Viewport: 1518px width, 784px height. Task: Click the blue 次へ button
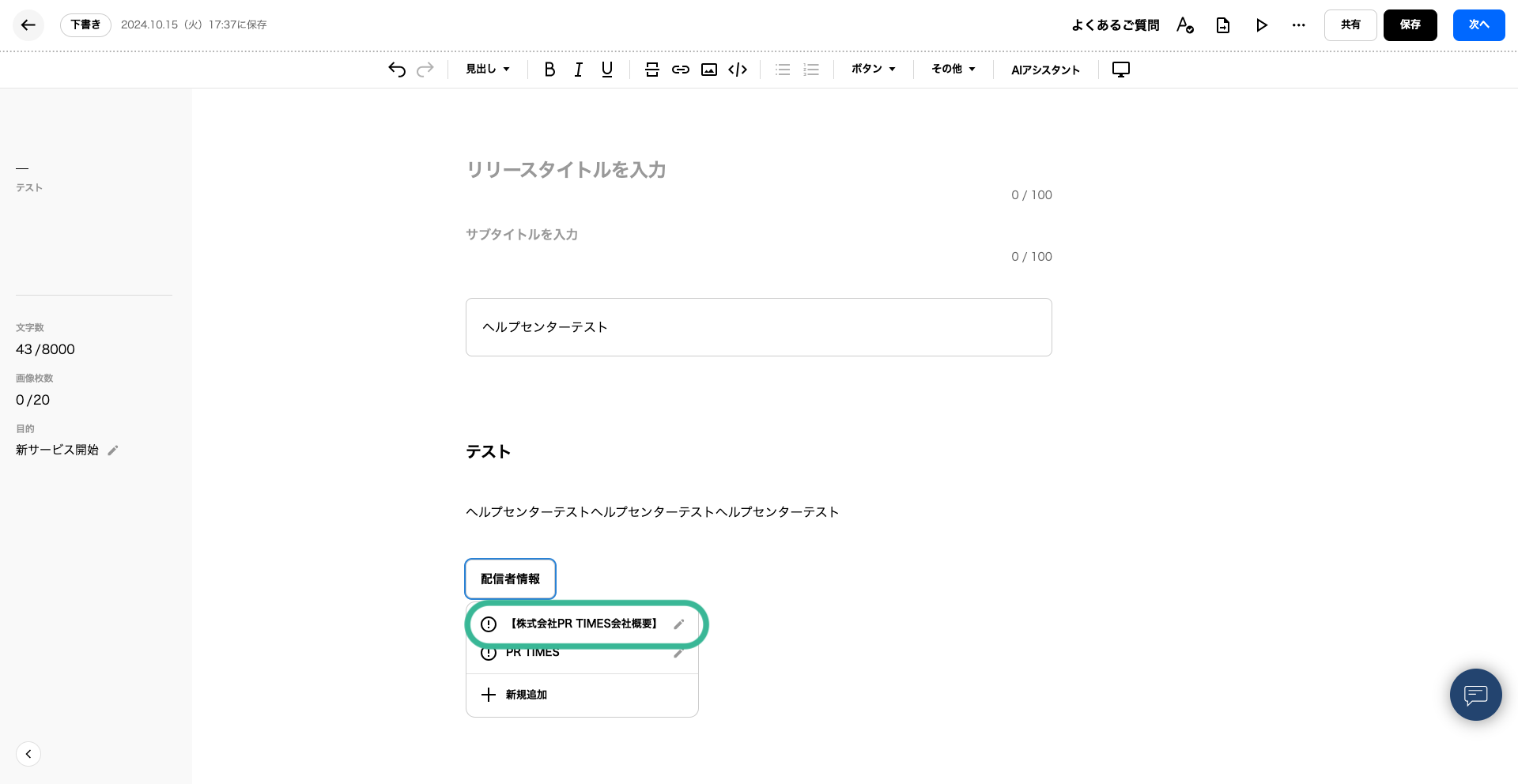tap(1478, 25)
